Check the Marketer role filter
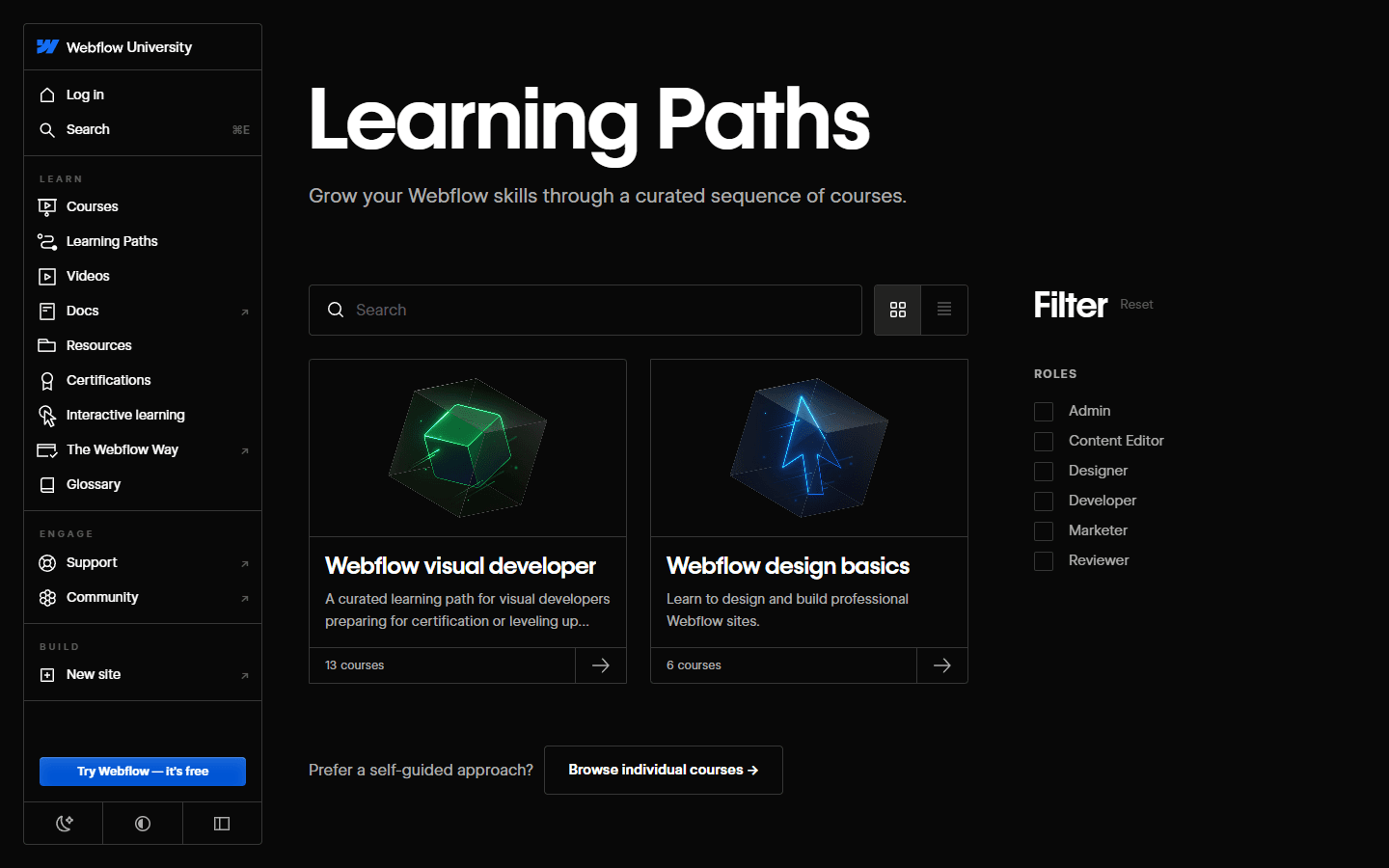Screen dimensions: 1389x868 [1044, 531]
